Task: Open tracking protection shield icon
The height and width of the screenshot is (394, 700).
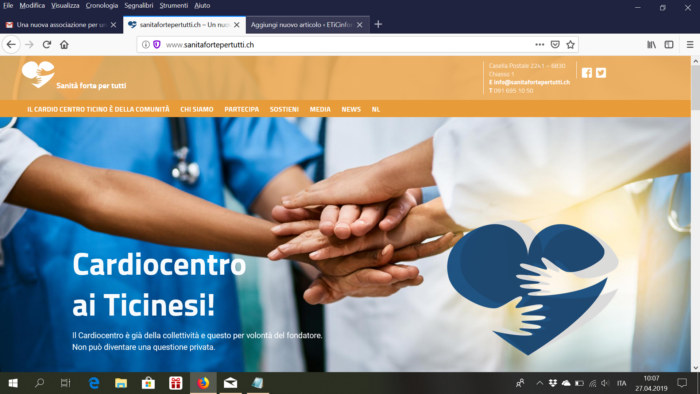Action: tap(157, 45)
